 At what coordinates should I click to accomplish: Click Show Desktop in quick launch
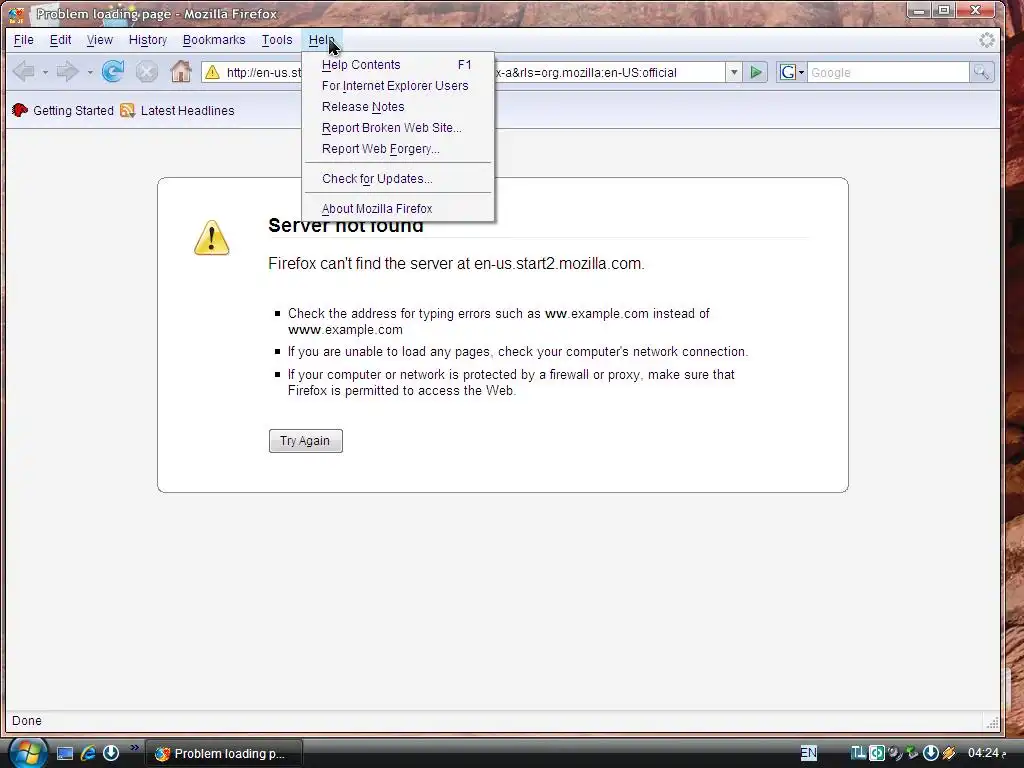click(x=65, y=753)
